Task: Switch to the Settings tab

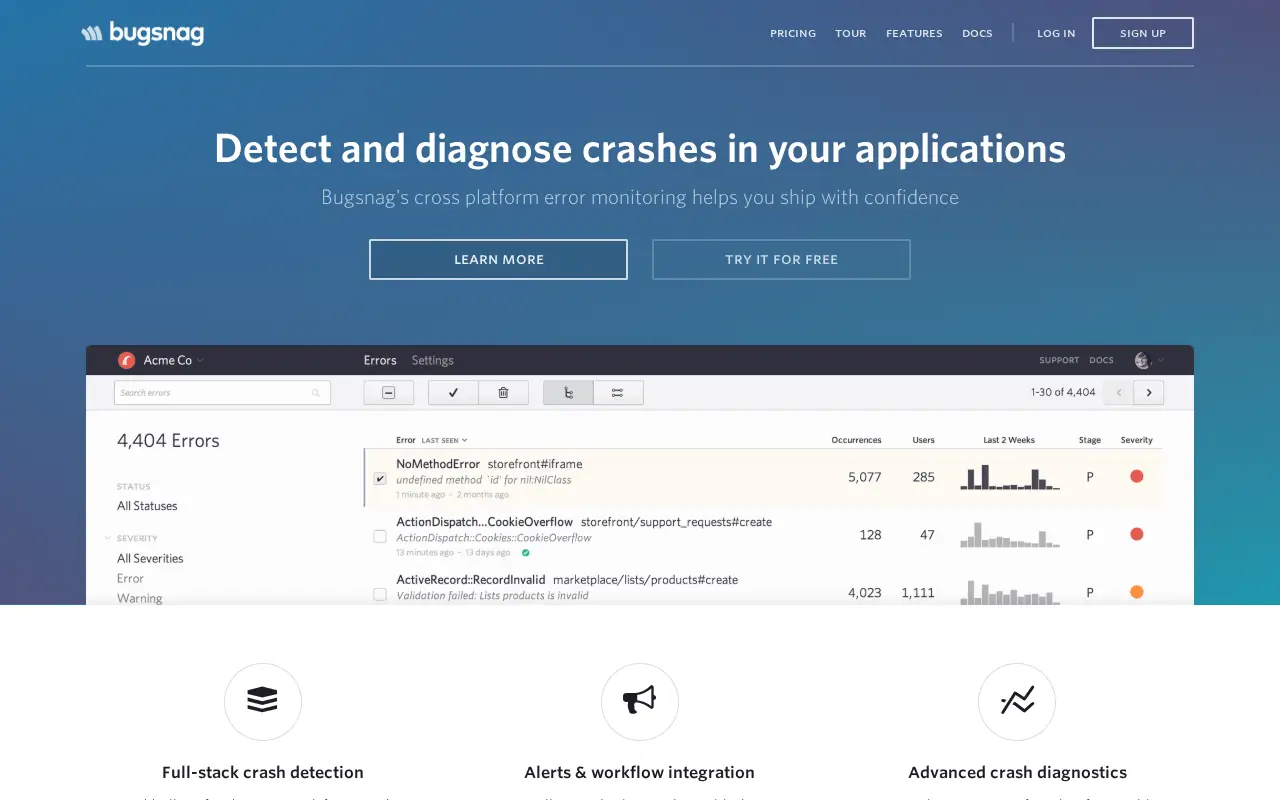Action: pyautogui.click(x=433, y=360)
